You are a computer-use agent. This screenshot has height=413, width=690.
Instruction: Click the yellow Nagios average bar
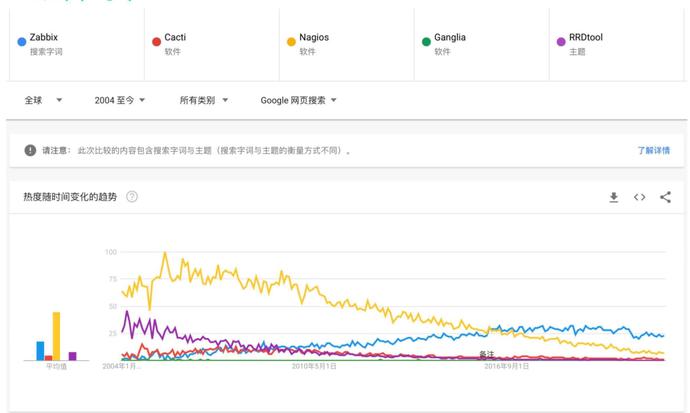[56, 336]
